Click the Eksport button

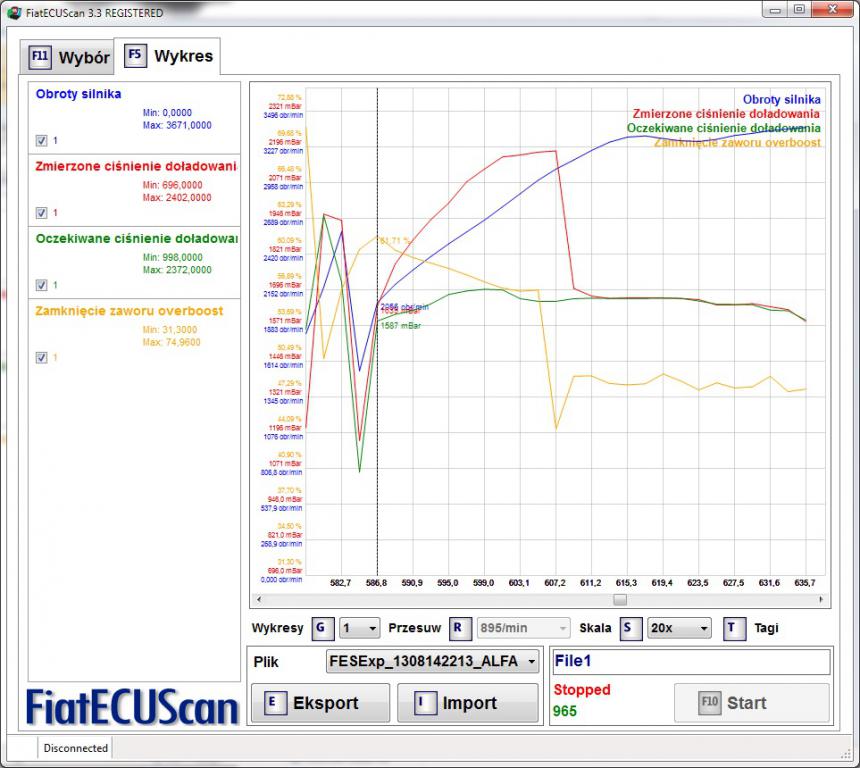coord(320,703)
